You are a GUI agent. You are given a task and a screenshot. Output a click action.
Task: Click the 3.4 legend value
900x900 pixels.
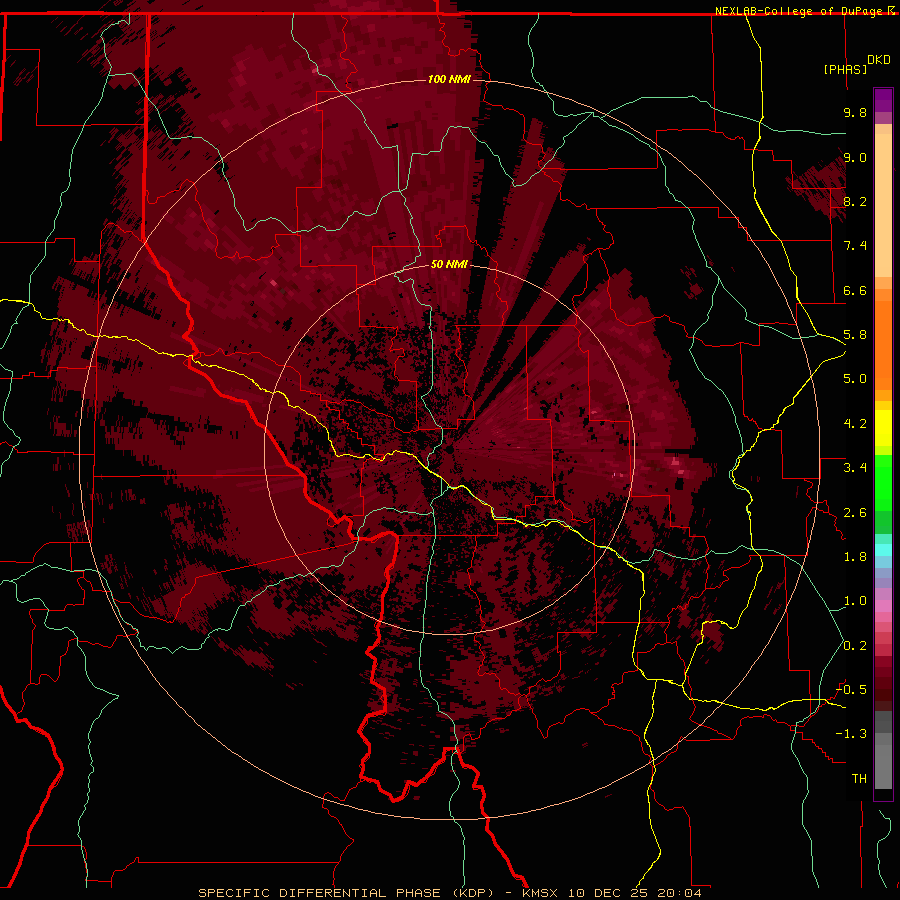[855, 468]
